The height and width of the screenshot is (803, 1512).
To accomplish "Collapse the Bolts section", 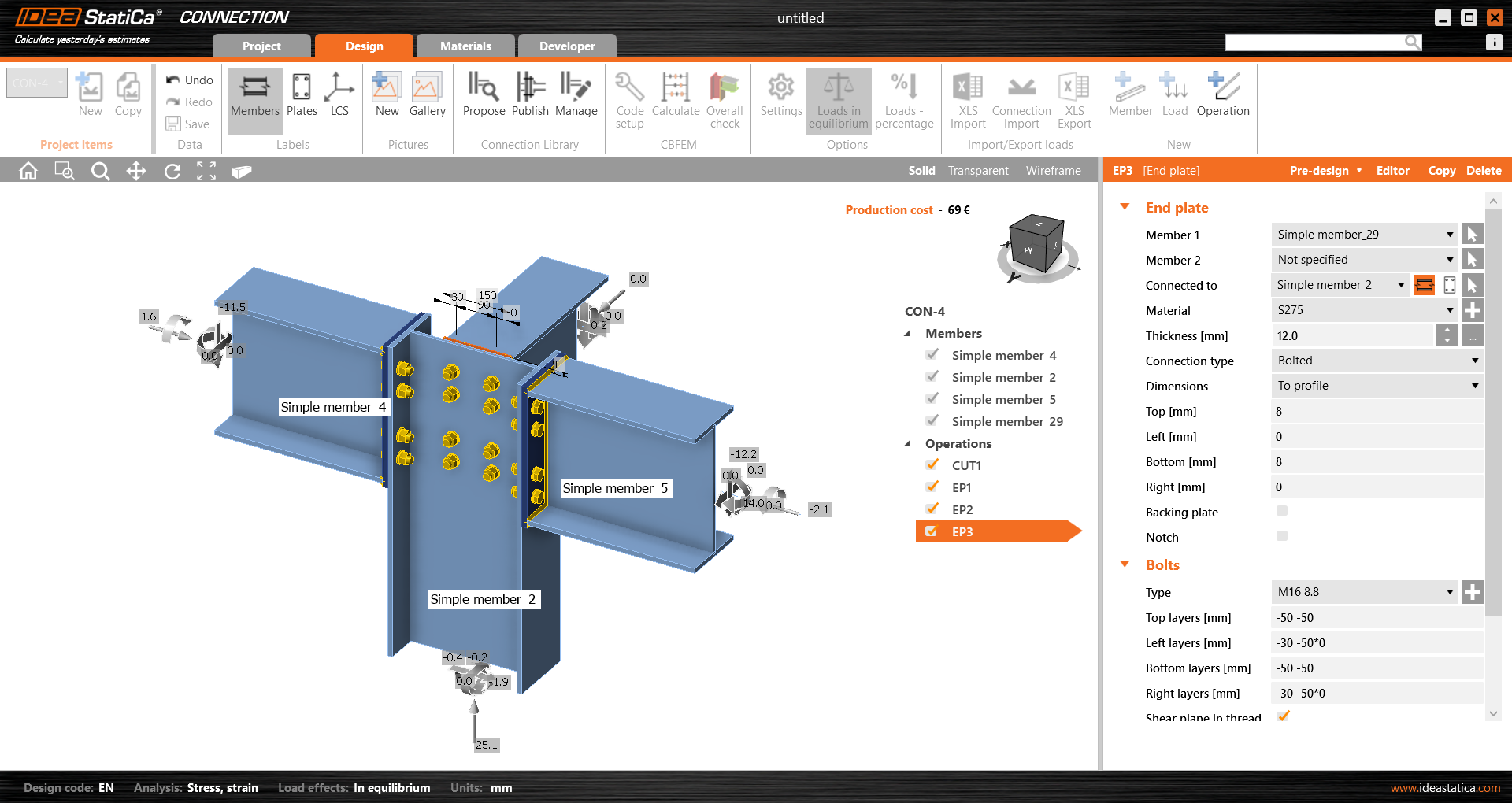I will [x=1125, y=564].
